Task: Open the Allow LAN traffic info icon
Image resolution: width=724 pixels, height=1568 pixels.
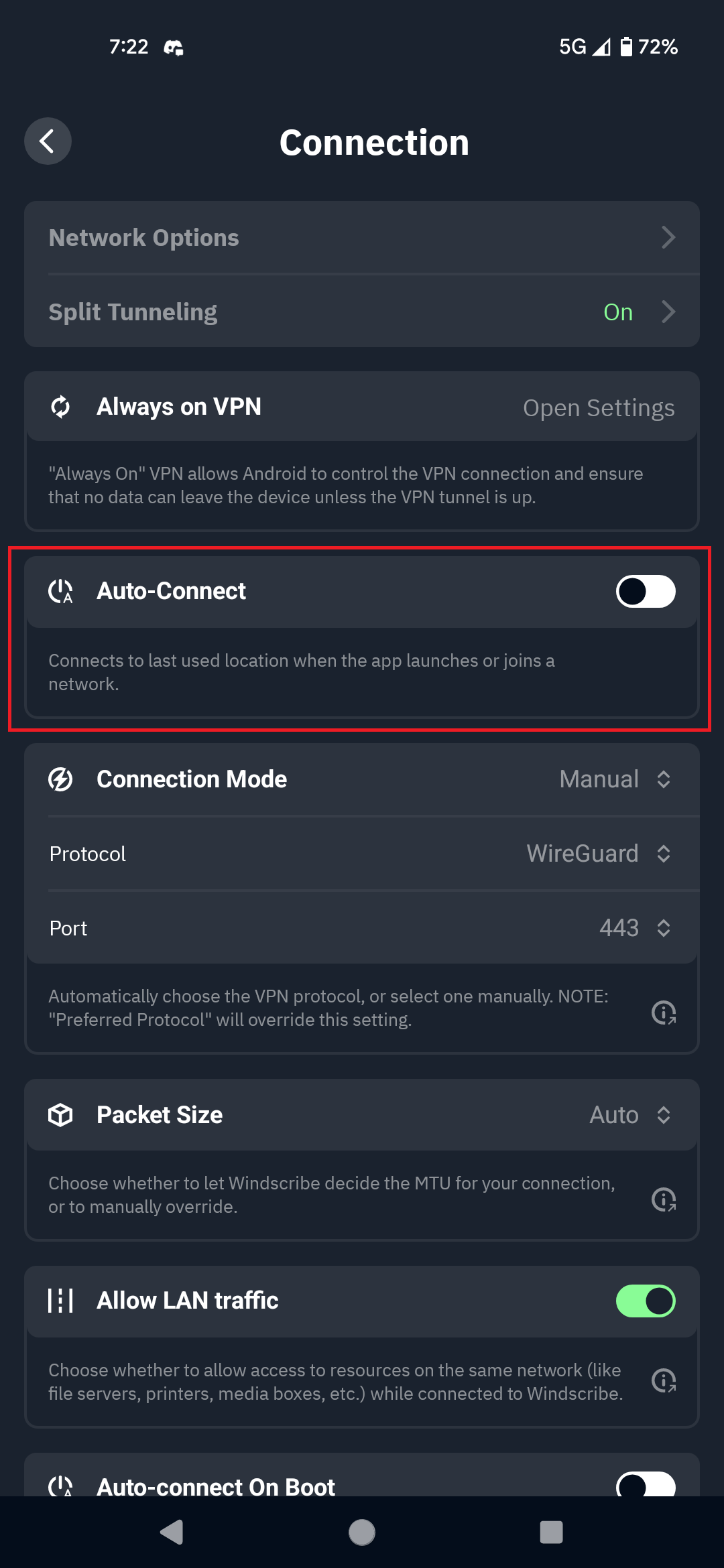Action: pos(664,1380)
